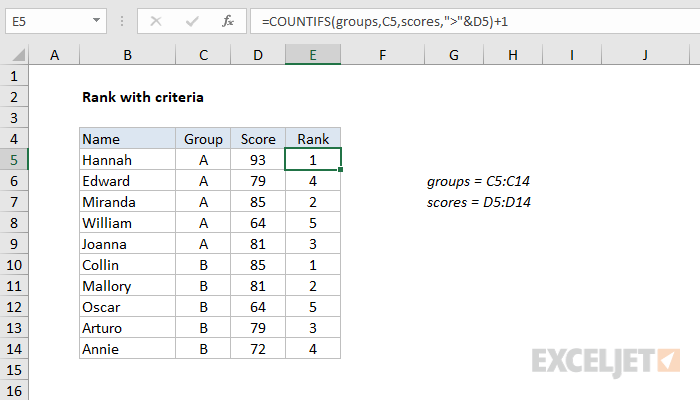Select column A header

pyautogui.click(x=54, y=55)
